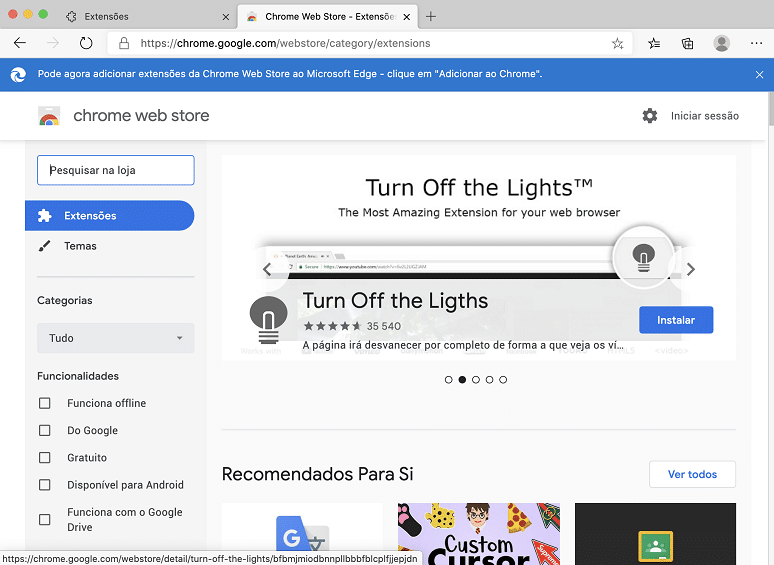Open the Collections icon in toolbar
Image resolution: width=774 pixels, height=565 pixels.
pyautogui.click(x=687, y=43)
